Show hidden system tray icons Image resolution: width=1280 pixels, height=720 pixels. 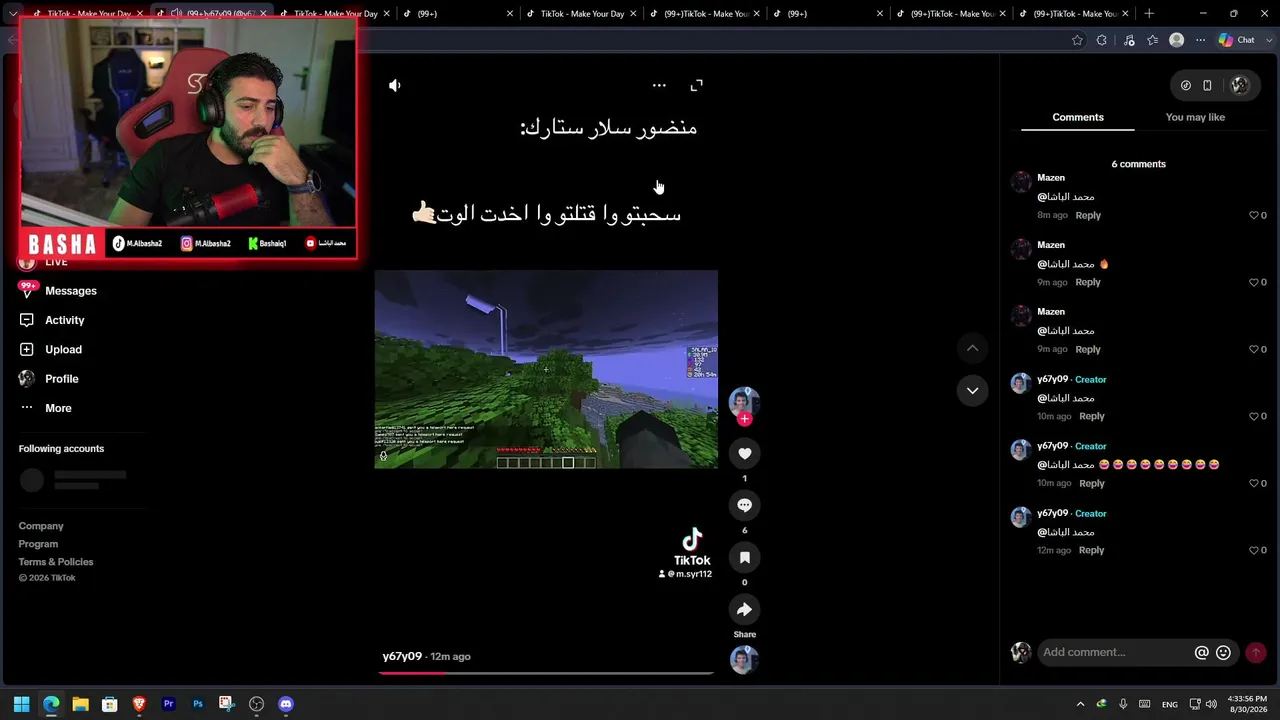click(x=1080, y=704)
